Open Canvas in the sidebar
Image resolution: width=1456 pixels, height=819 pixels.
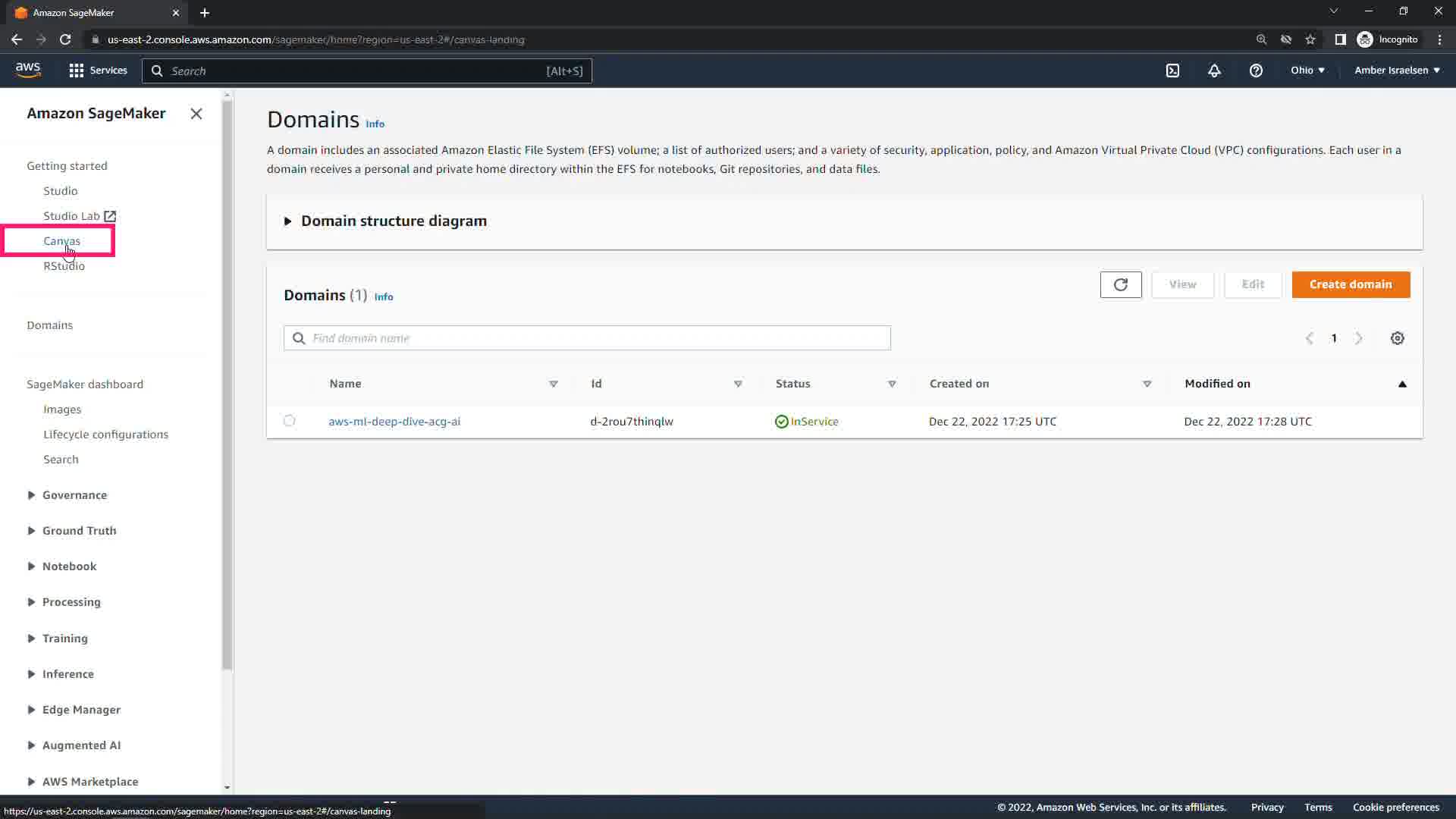(61, 241)
